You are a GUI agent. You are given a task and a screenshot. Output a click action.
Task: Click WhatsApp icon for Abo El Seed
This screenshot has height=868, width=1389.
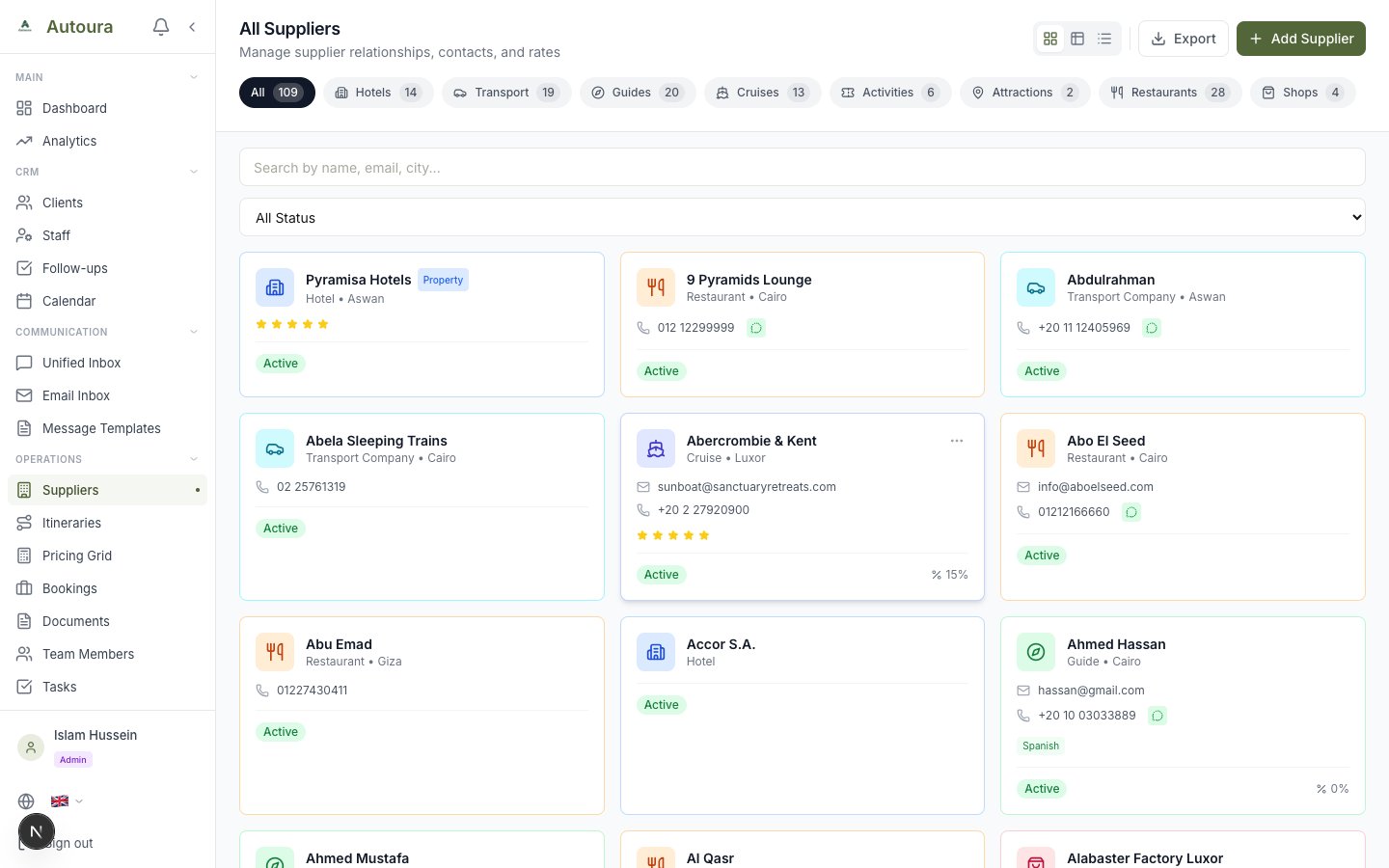point(1131,512)
